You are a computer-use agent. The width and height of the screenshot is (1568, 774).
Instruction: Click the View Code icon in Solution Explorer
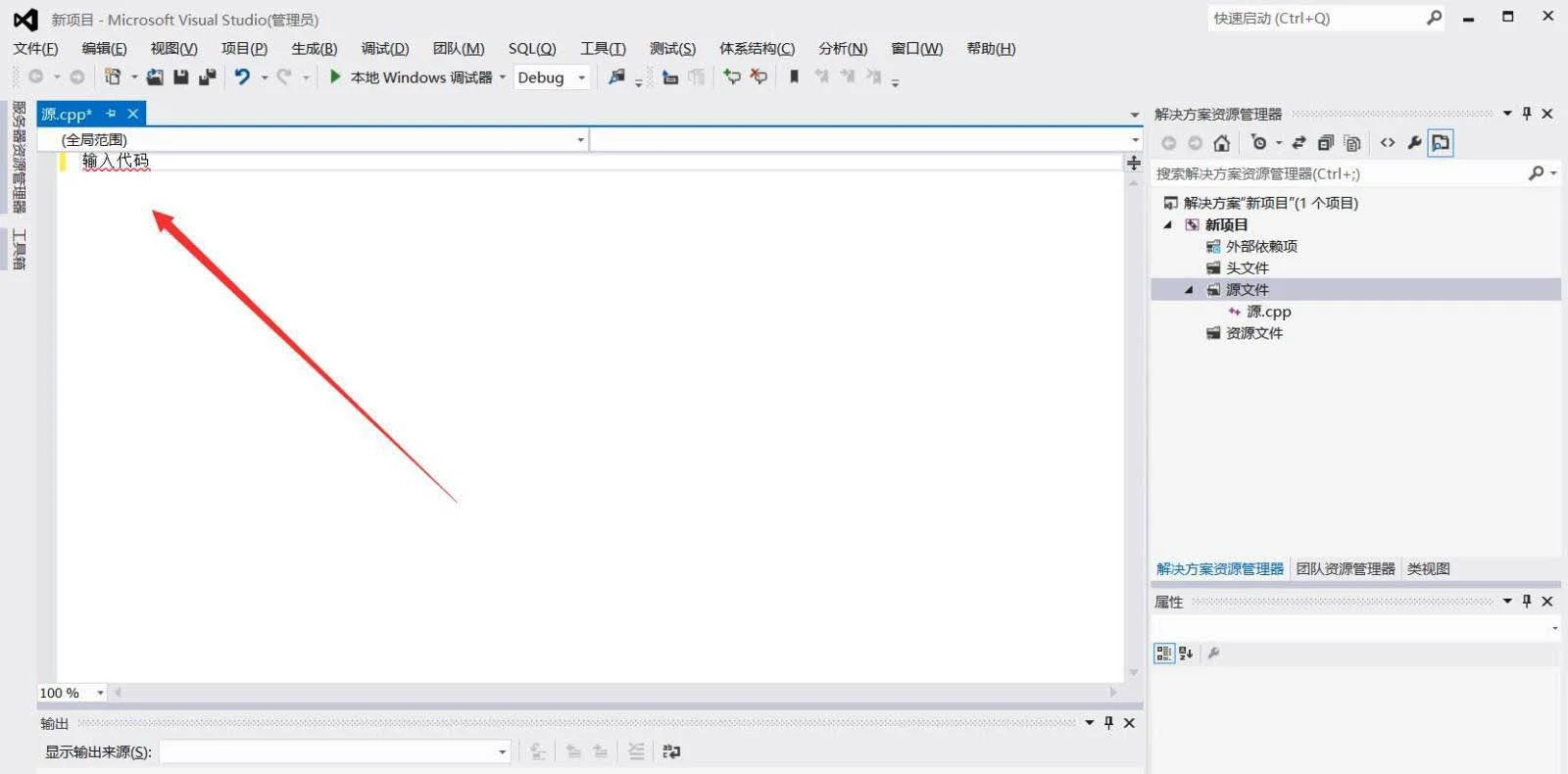[x=1388, y=143]
